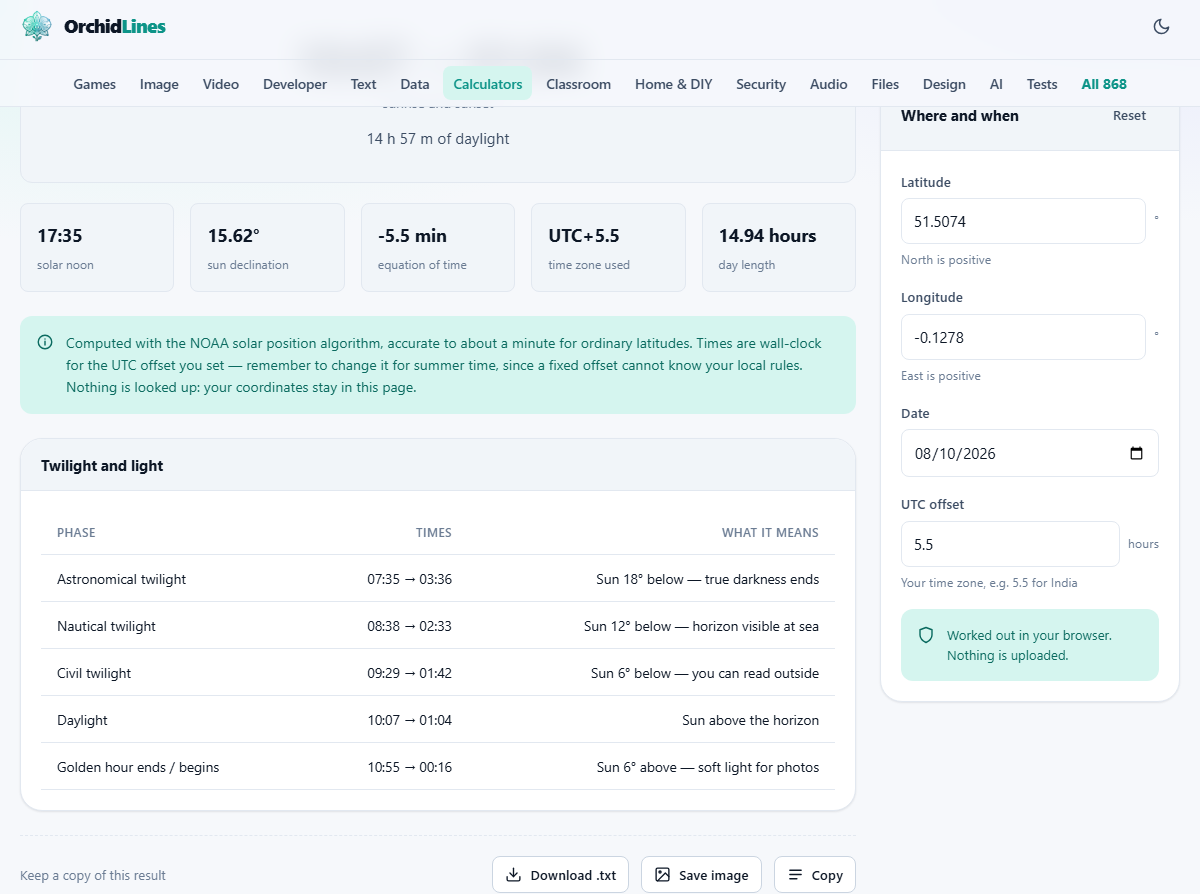Click the shield icon in privacy notice
Viewport: 1200px width, 894px height.
coord(926,635)
